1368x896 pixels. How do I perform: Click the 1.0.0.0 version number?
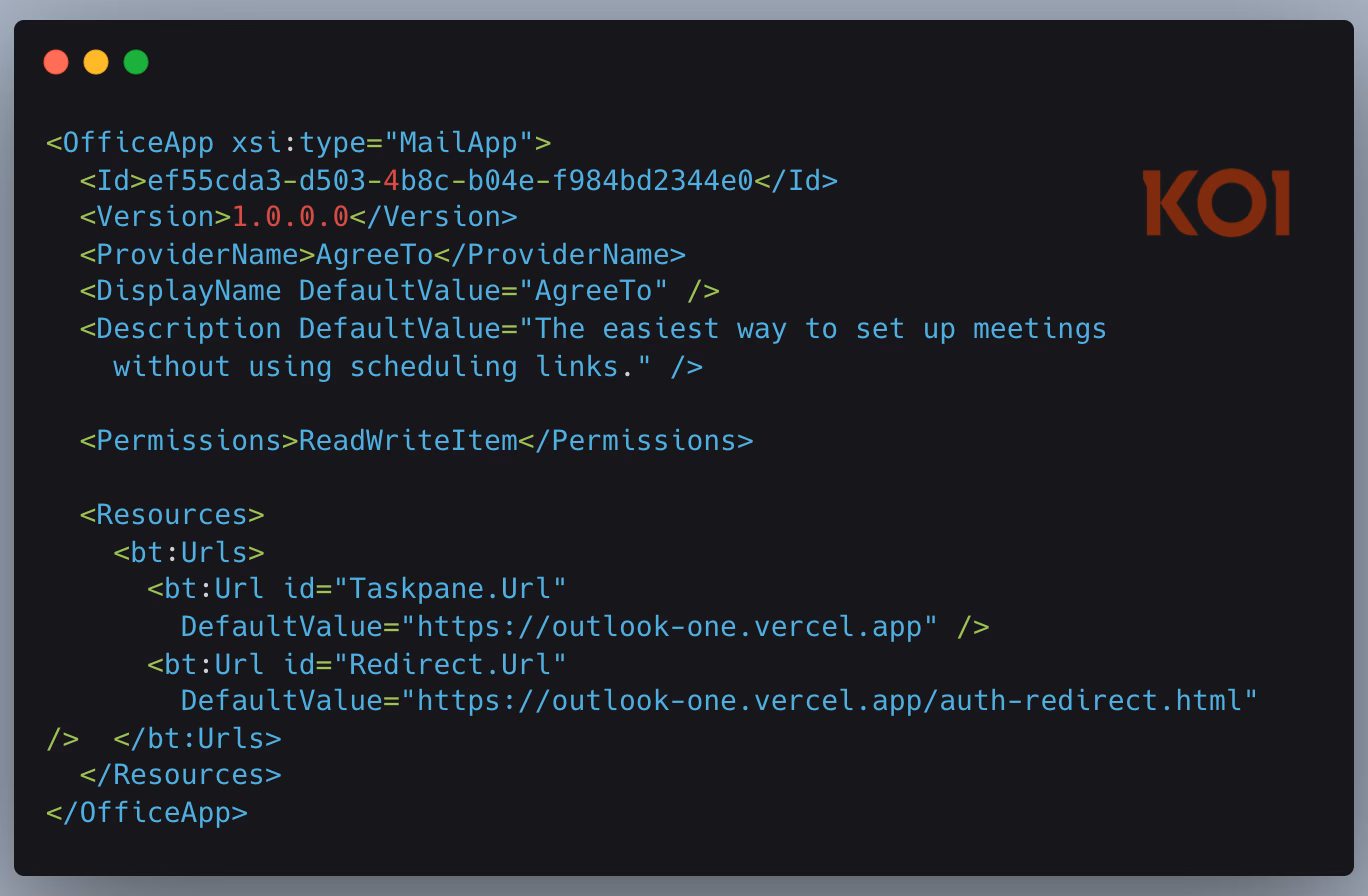pyautogui.click(x=290, y=217)
